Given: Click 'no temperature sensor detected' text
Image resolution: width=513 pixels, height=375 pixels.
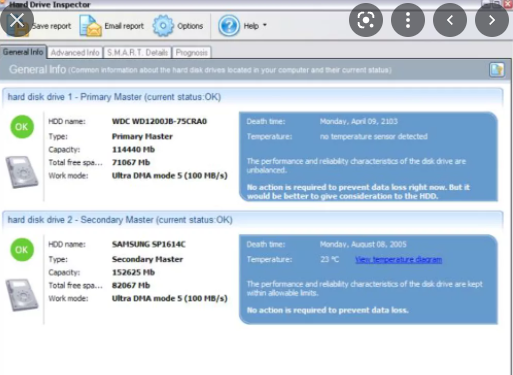Looking at the screenshot, I should pyautogui.click(x=374, y=136).
